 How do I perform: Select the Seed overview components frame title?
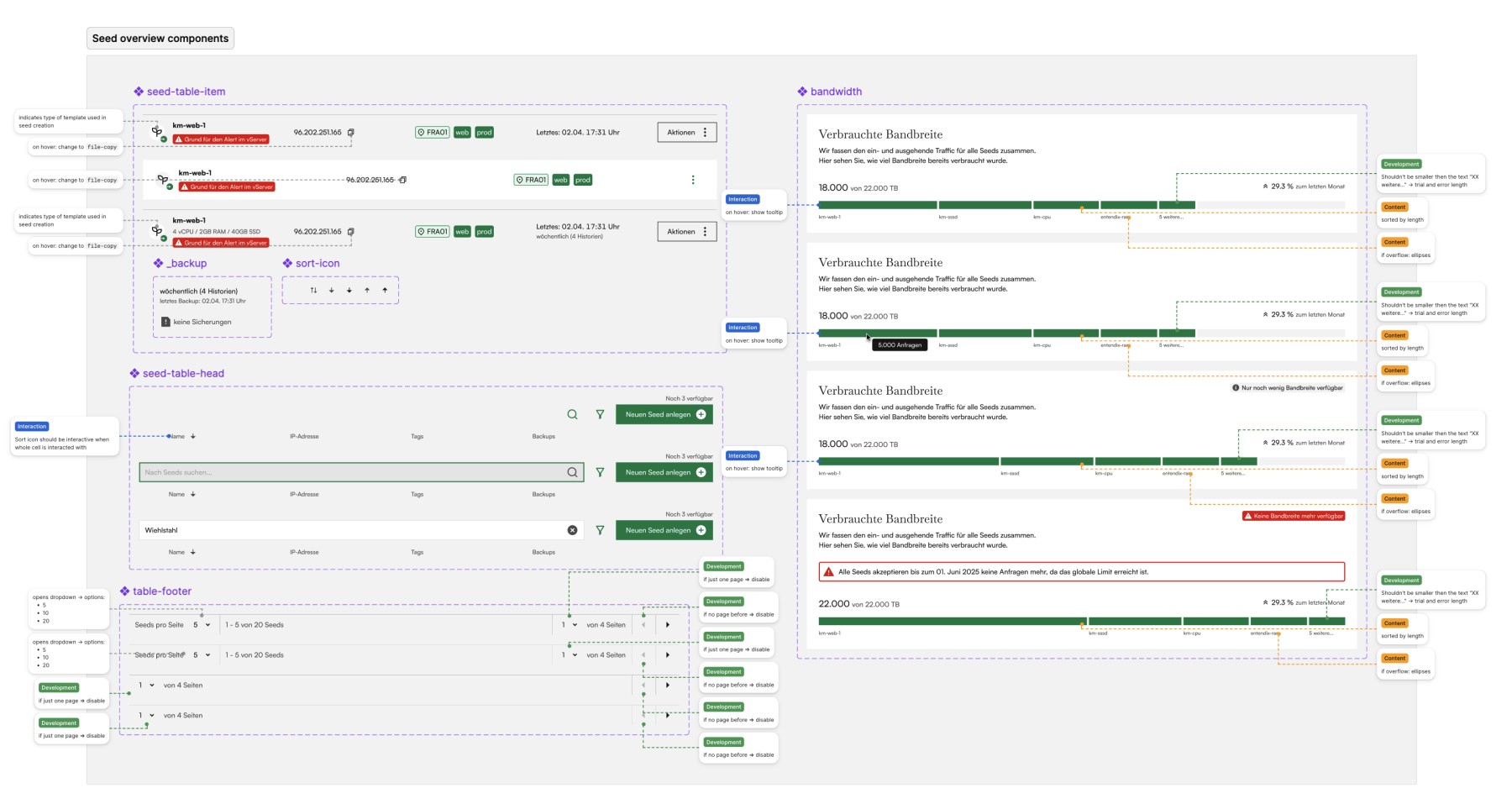(160, 39)
